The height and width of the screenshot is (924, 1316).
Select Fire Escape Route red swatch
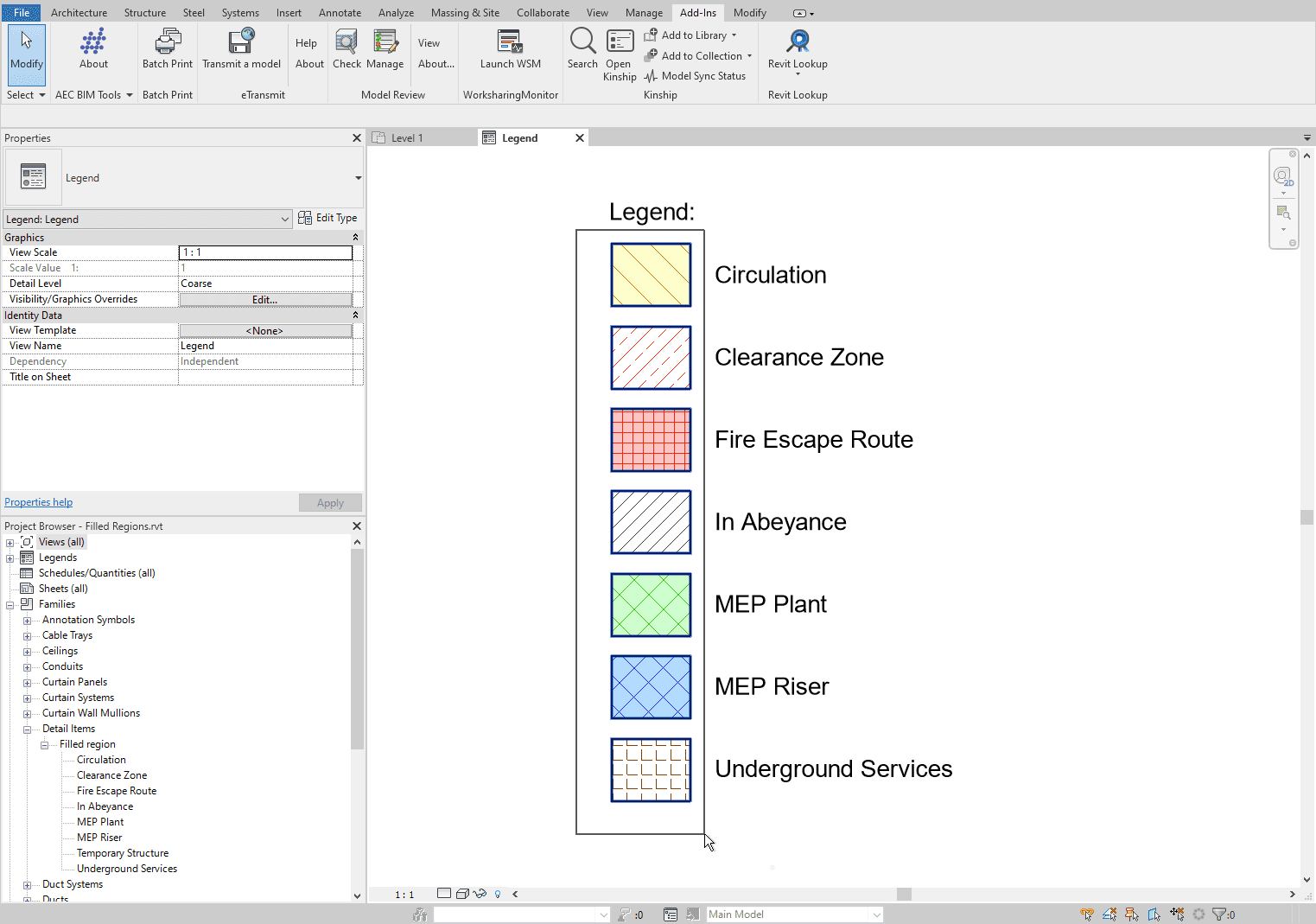651,440
